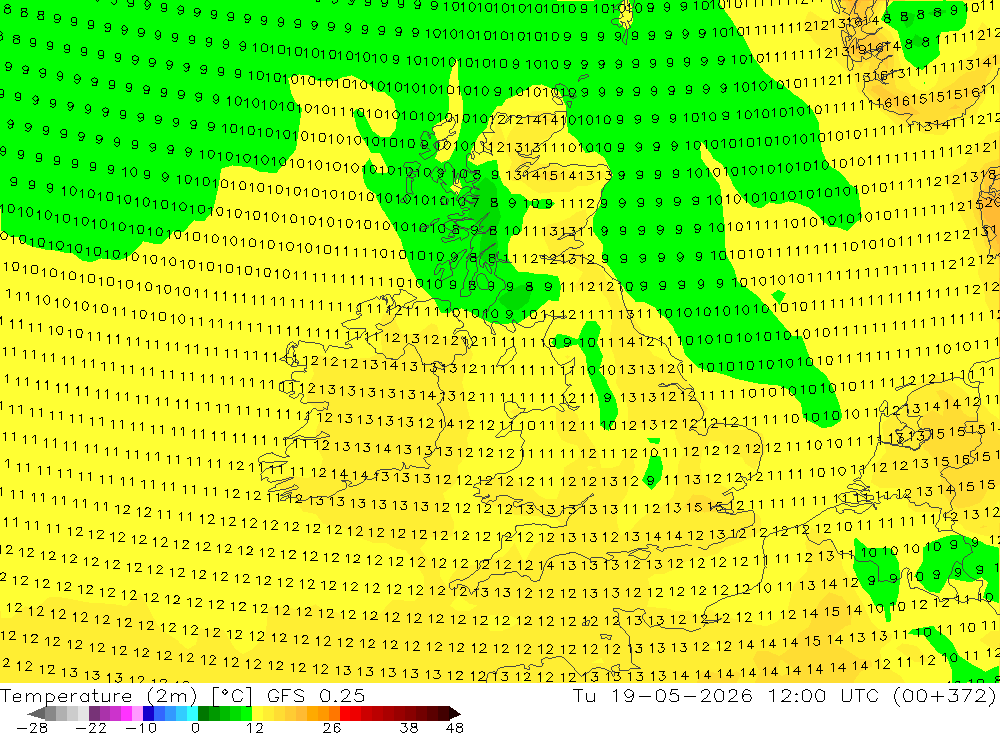Click the dark maroon right arrow end of legend

(x=455, y=713)
